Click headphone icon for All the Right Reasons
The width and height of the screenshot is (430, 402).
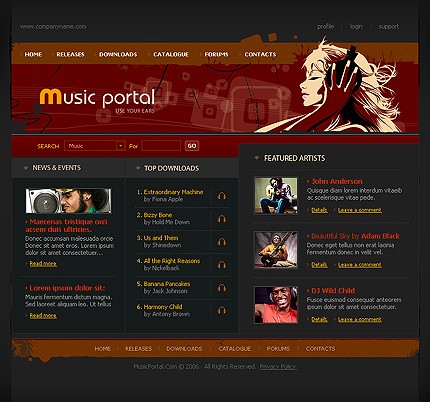pyautogui.click(x=222, y=265)
